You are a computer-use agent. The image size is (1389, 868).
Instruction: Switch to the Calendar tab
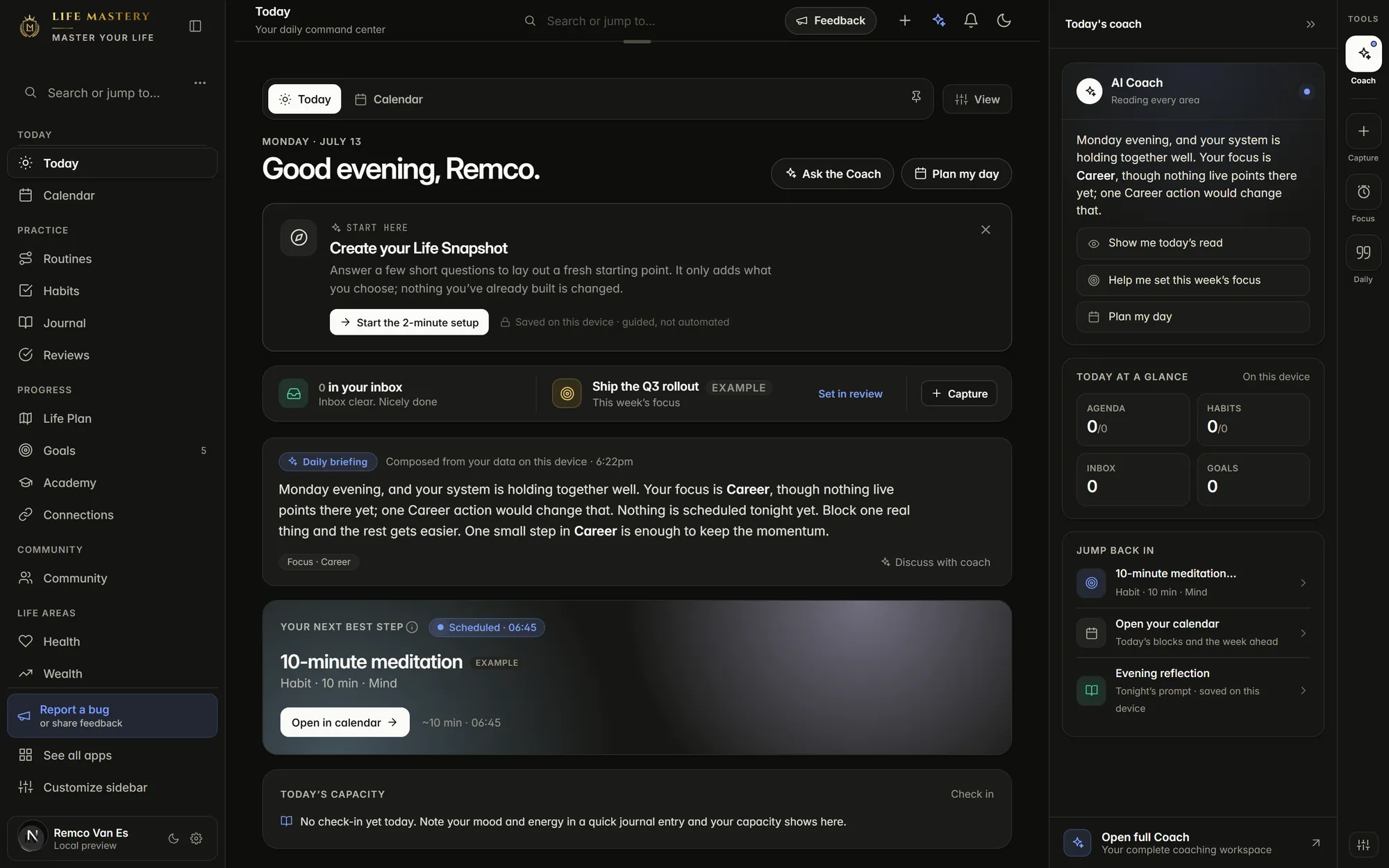point(389,99)
